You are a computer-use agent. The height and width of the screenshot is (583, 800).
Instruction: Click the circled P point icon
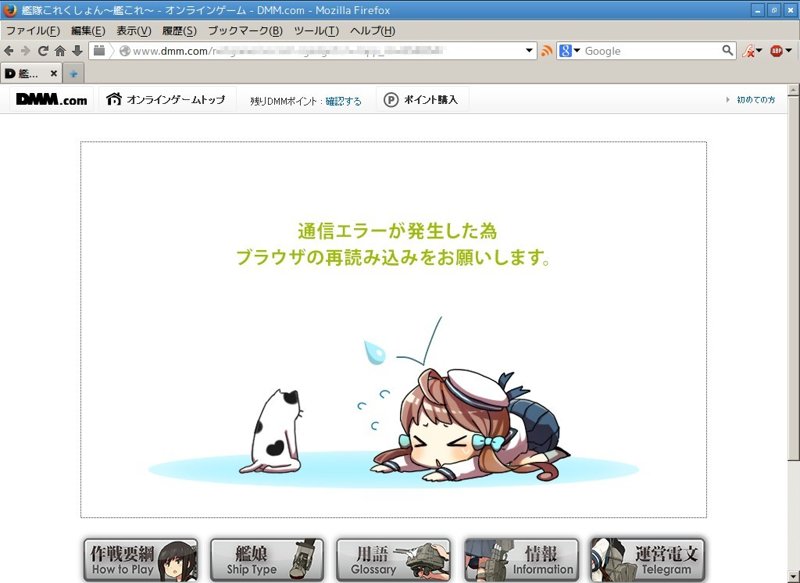(391, 99)
